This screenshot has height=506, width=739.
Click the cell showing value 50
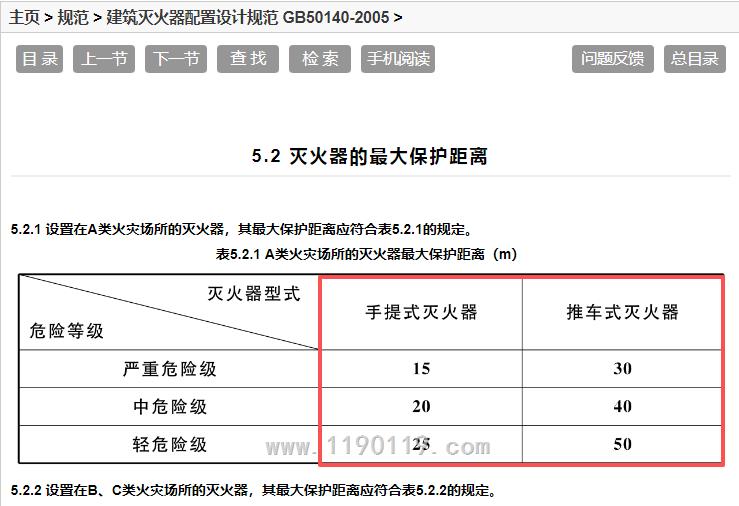pos(622,445)
